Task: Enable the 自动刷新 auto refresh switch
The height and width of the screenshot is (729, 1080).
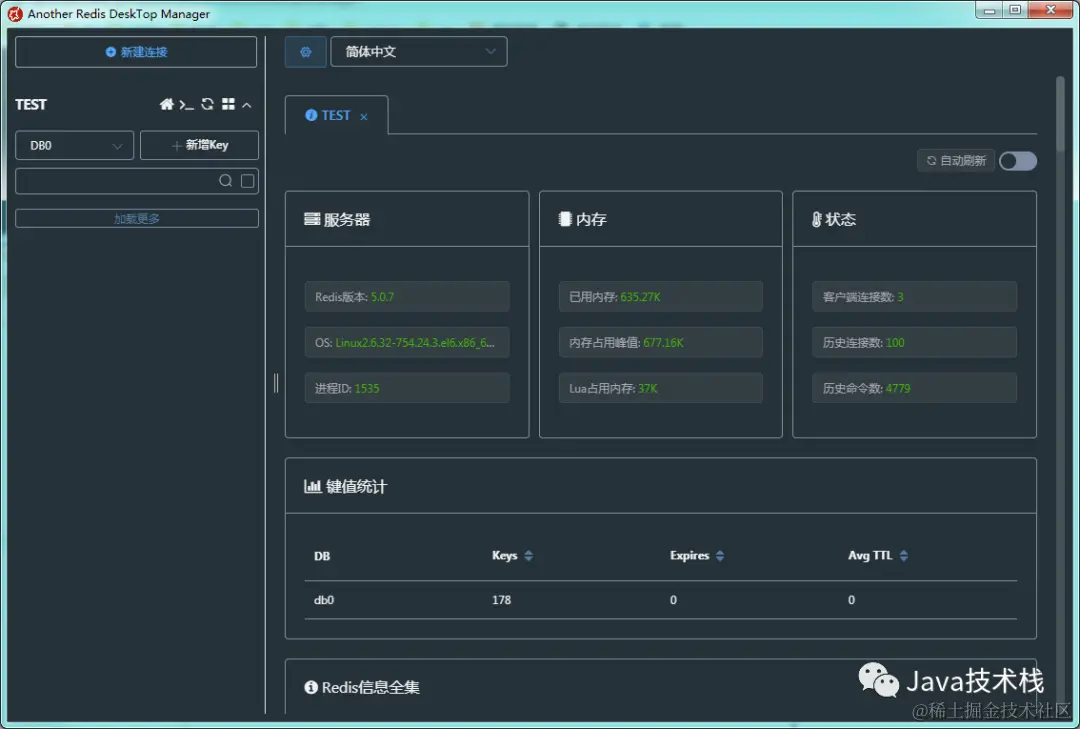Action: pyautogui.click(x=1018, y=161)
